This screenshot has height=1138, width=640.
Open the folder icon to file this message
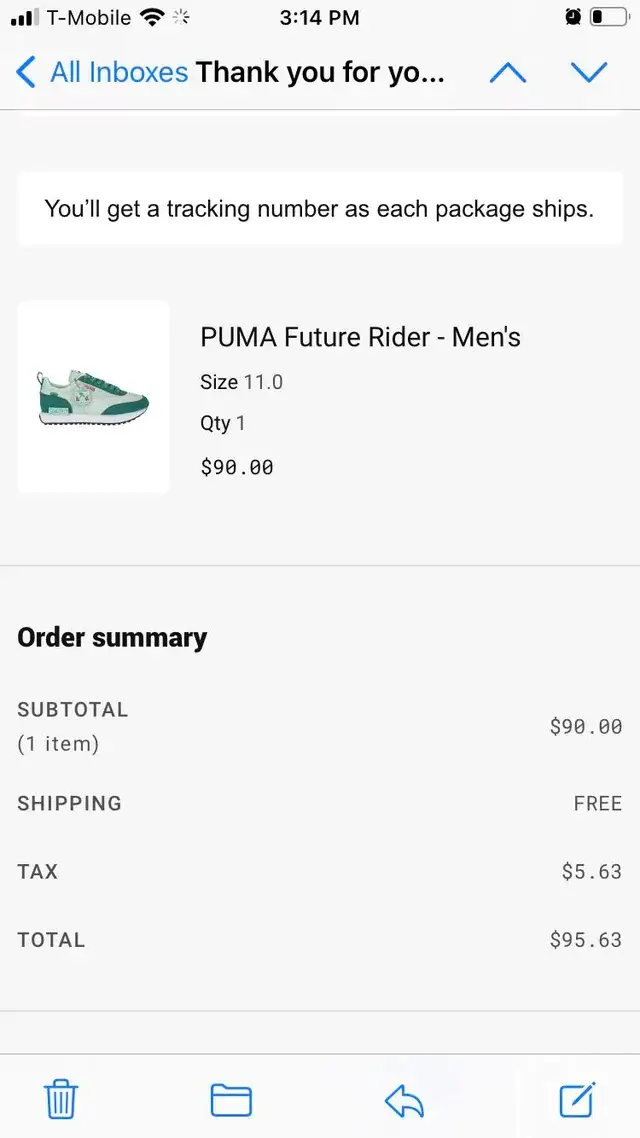coord(230,1098)
